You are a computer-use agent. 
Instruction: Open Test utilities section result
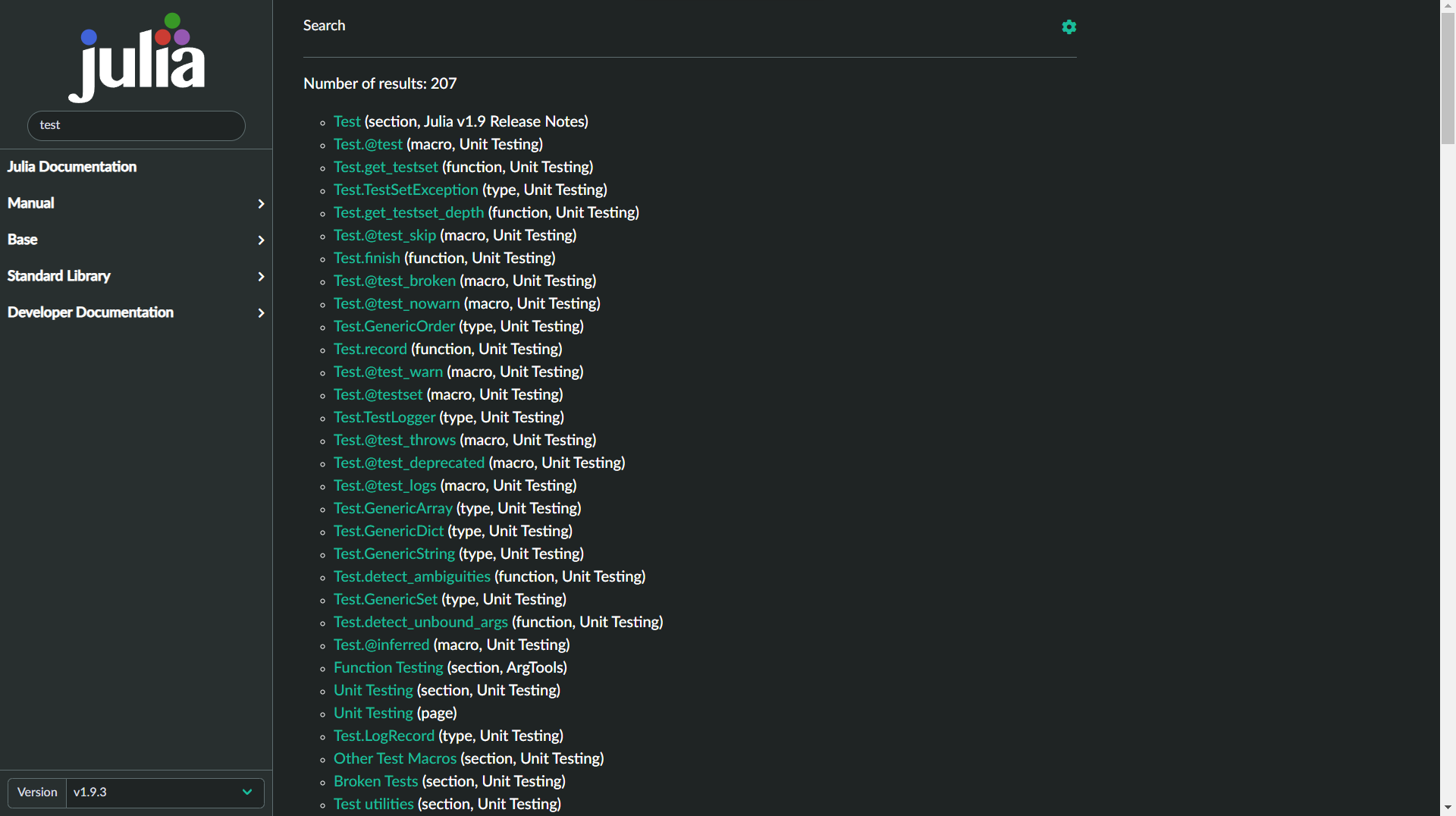click(x=374, y=805)
